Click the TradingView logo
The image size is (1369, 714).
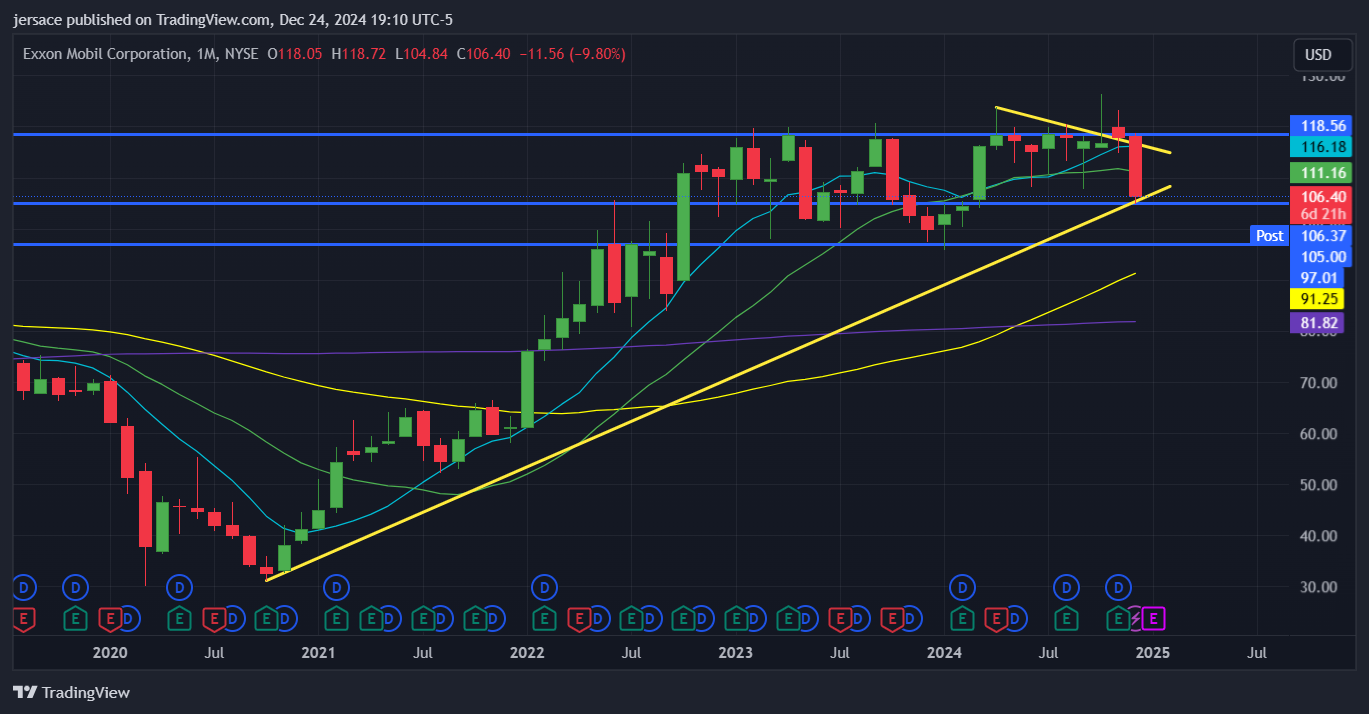coord(71,692)
